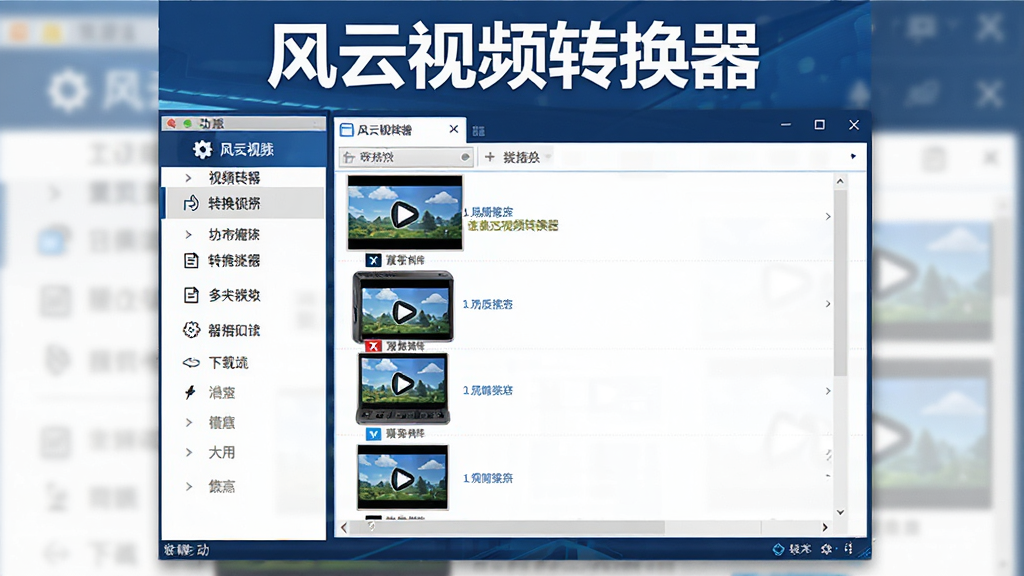Open the blue link in the third video row
The height and width of the screenshot is (576, 1024).
coord(488,391)
